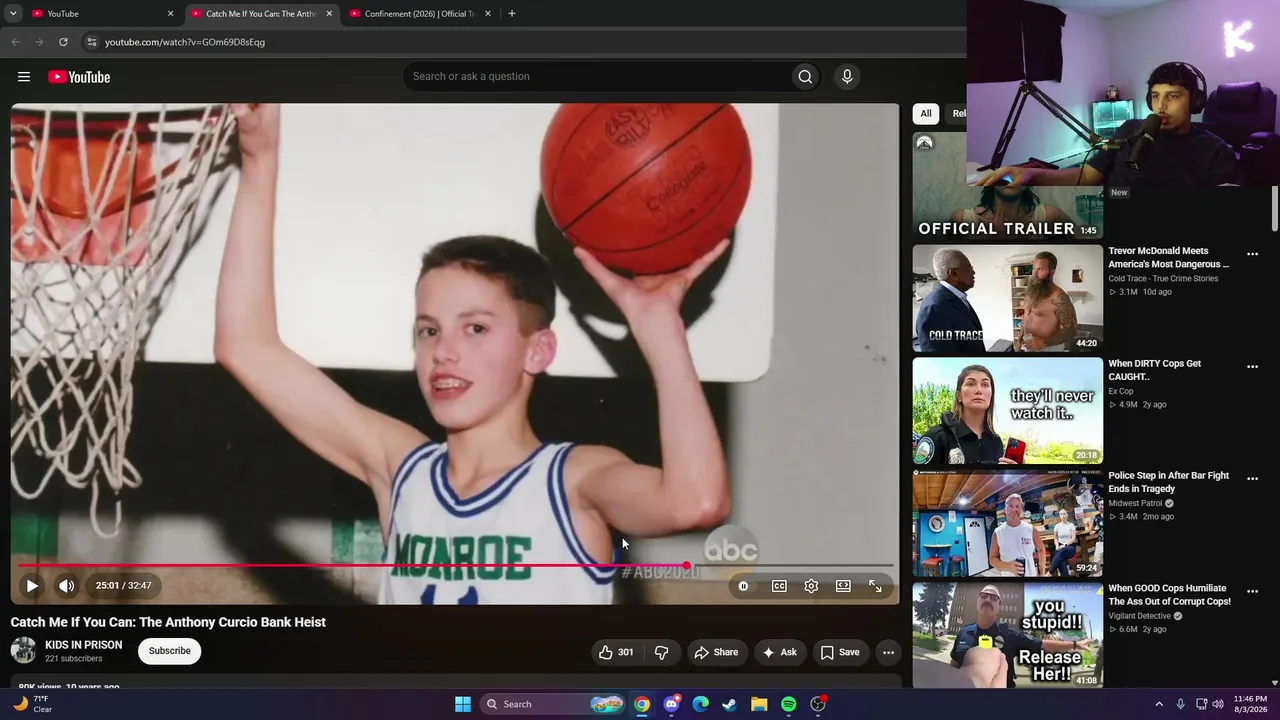The width and height of the screenshot is (1280, 720).
Task: Select the All filter chip
Action: tap(926, 114)
